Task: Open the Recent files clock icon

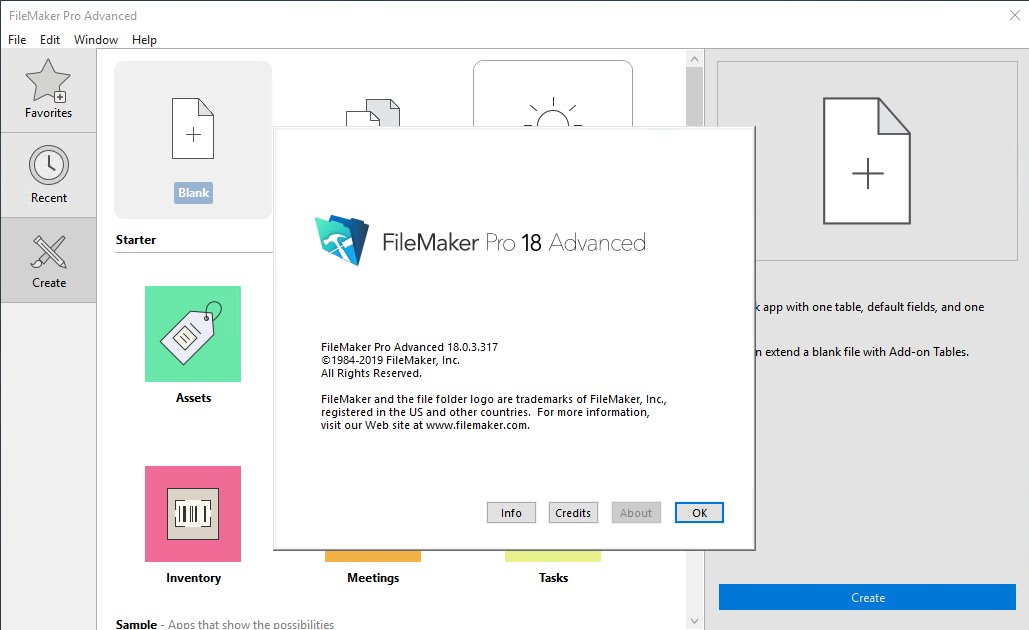Action: (x=49, y=165)
